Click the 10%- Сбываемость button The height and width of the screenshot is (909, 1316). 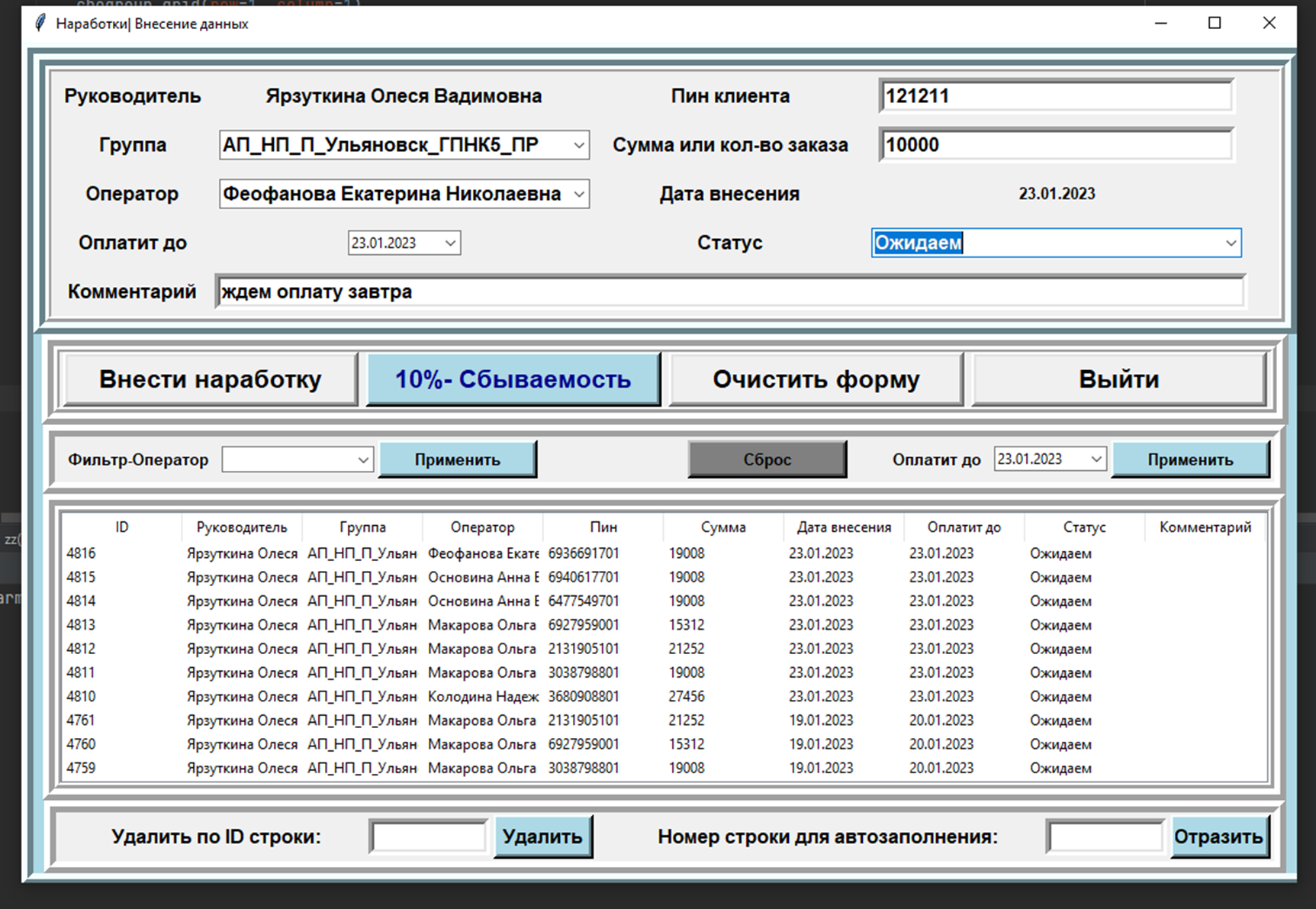[513, 379]
